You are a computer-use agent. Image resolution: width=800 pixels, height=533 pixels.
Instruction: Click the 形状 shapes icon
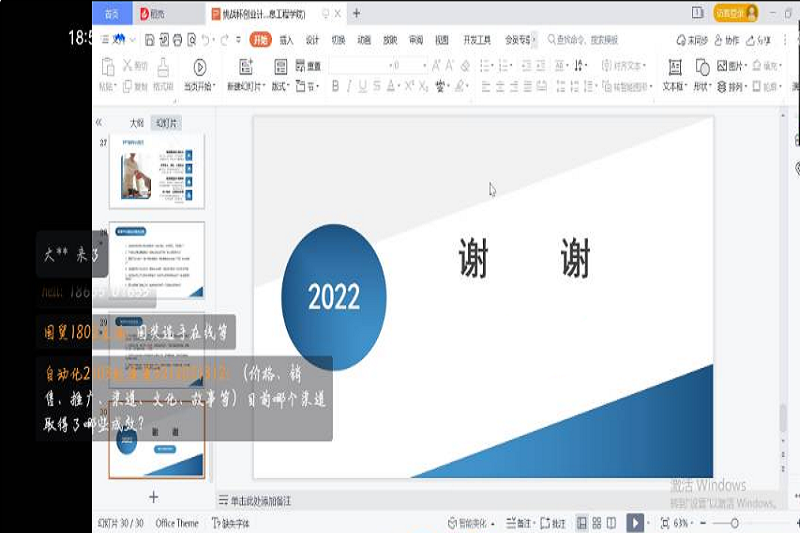pos(702,75)
